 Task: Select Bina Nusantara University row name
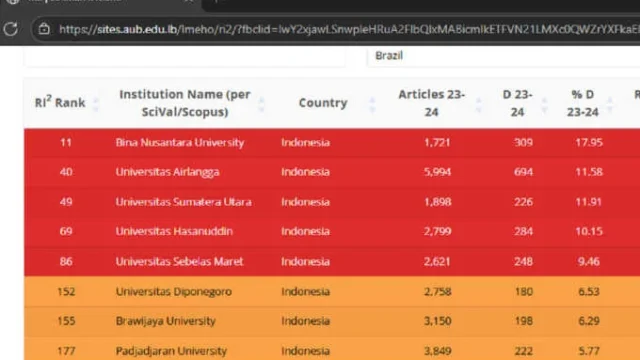(x=180, y=142)
